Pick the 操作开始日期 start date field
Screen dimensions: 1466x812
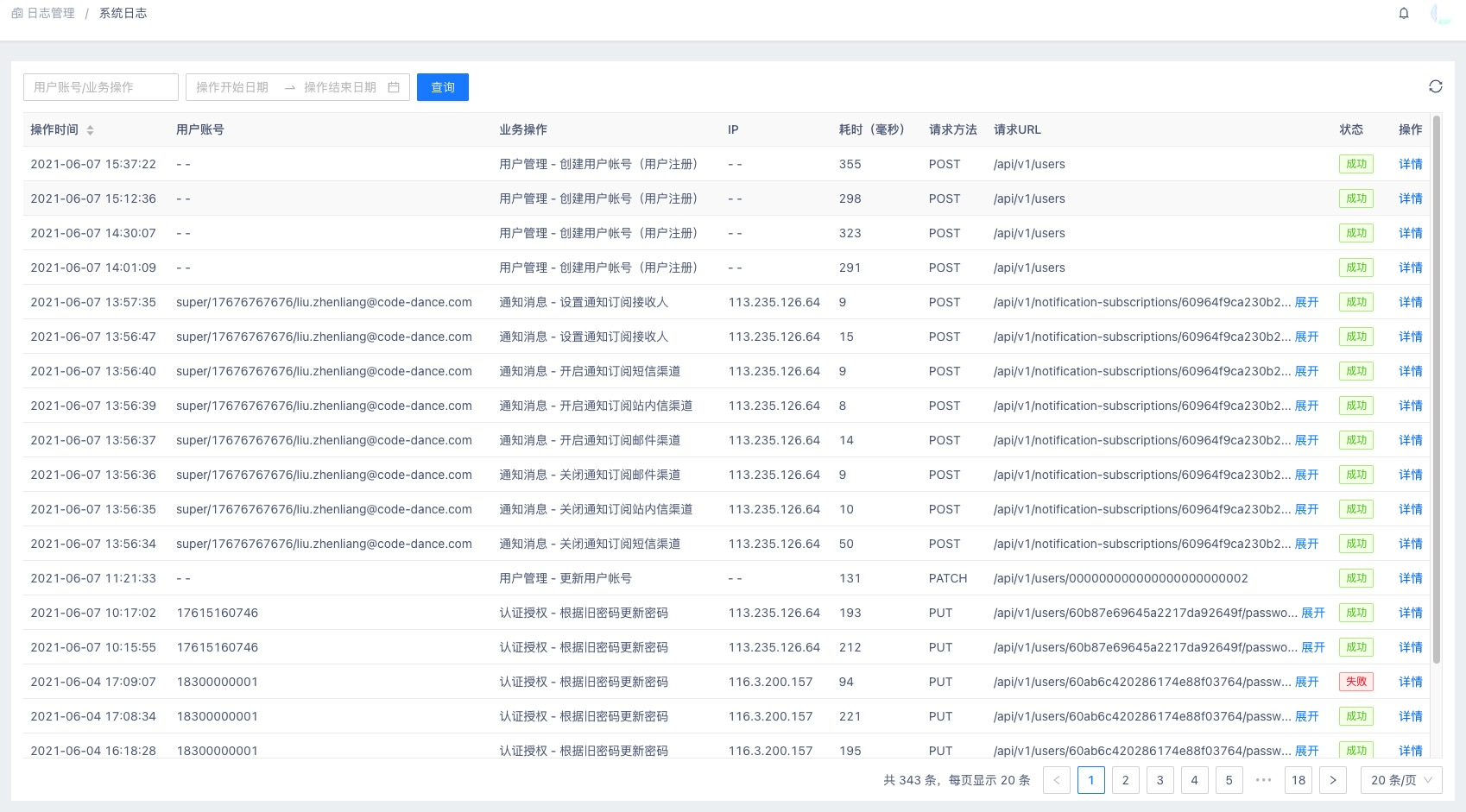232,87
